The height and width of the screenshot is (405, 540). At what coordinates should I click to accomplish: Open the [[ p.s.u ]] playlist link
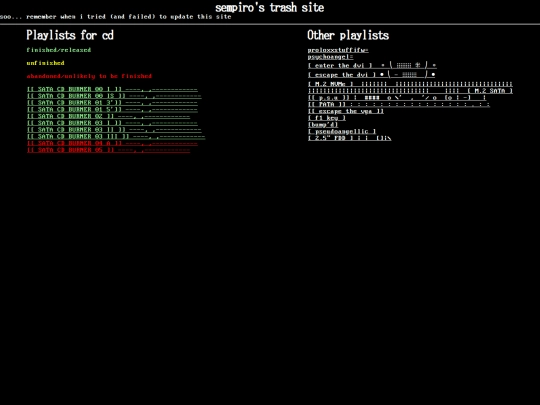(397, 98)
